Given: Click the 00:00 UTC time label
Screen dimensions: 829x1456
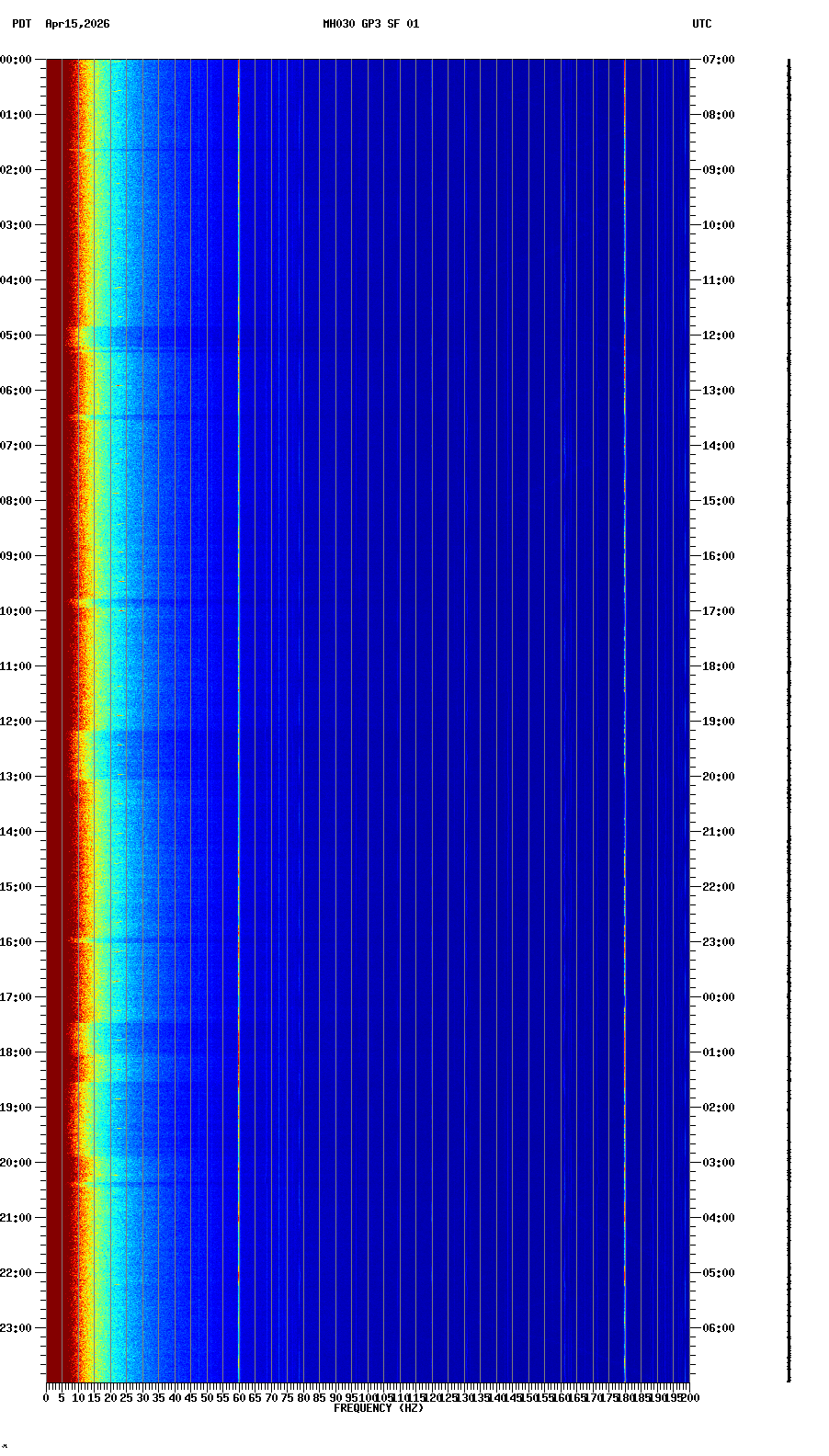Looking at the screenshot, I should click(x=719, y=997).
